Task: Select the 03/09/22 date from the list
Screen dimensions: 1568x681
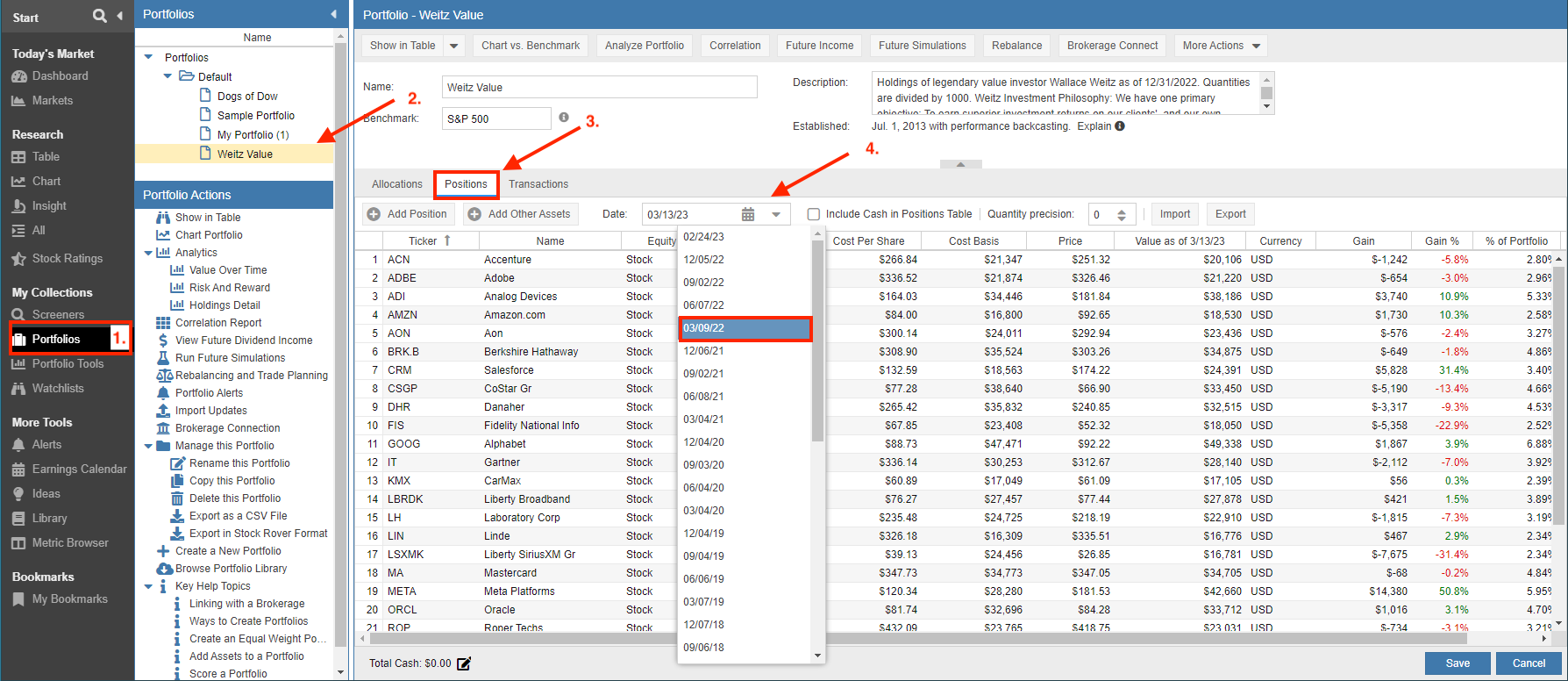Action: click(745, 328)
